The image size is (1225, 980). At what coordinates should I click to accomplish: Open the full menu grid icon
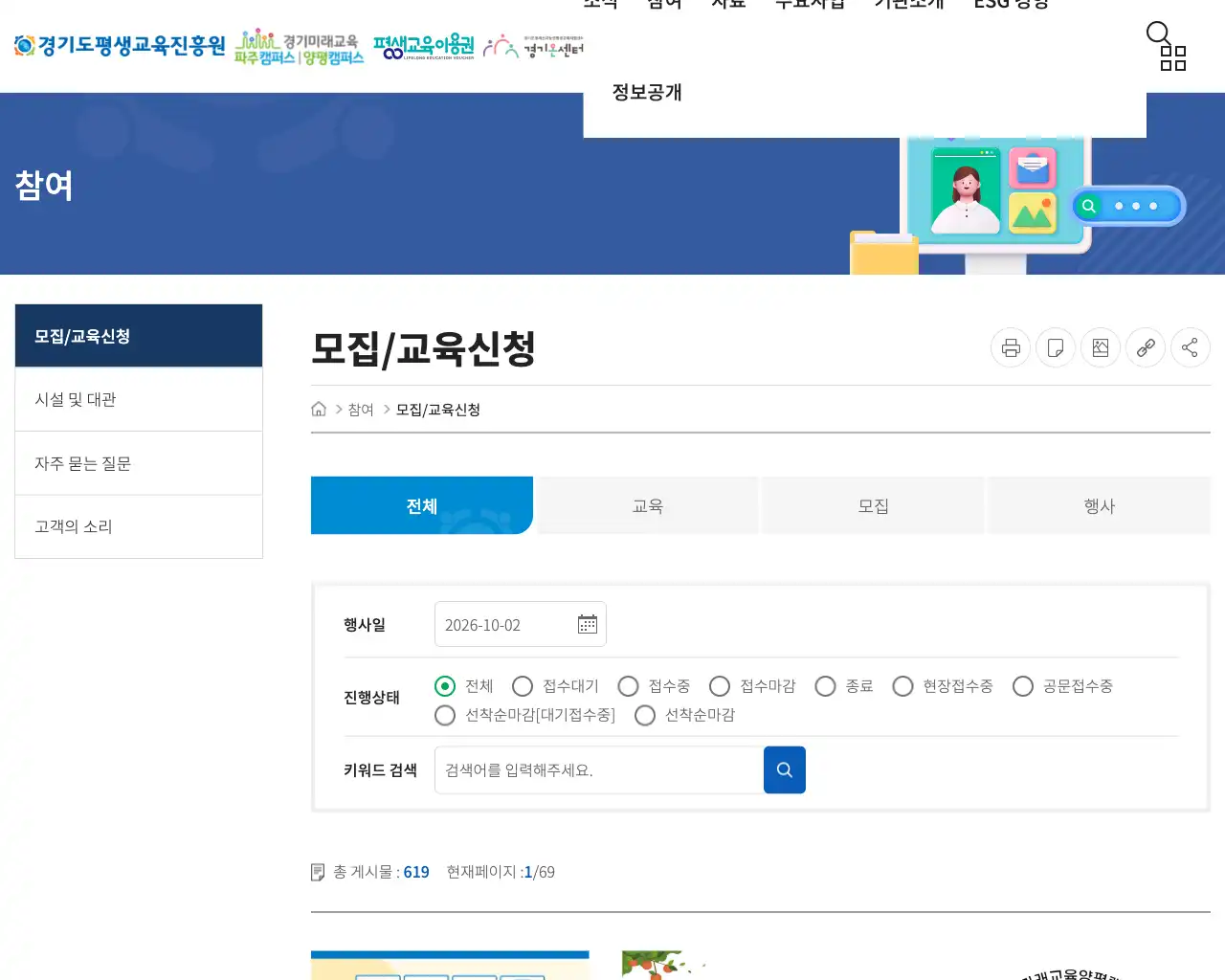click(x=1173, y=58)
